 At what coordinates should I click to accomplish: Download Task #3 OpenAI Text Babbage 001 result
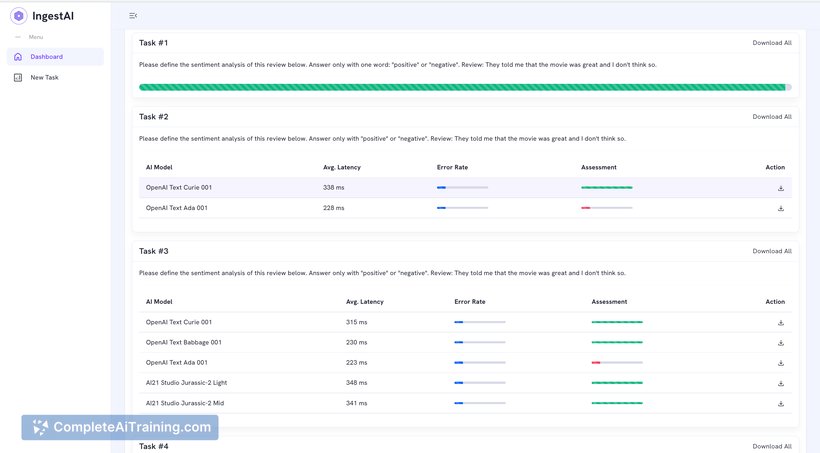[x=781, y=343]
